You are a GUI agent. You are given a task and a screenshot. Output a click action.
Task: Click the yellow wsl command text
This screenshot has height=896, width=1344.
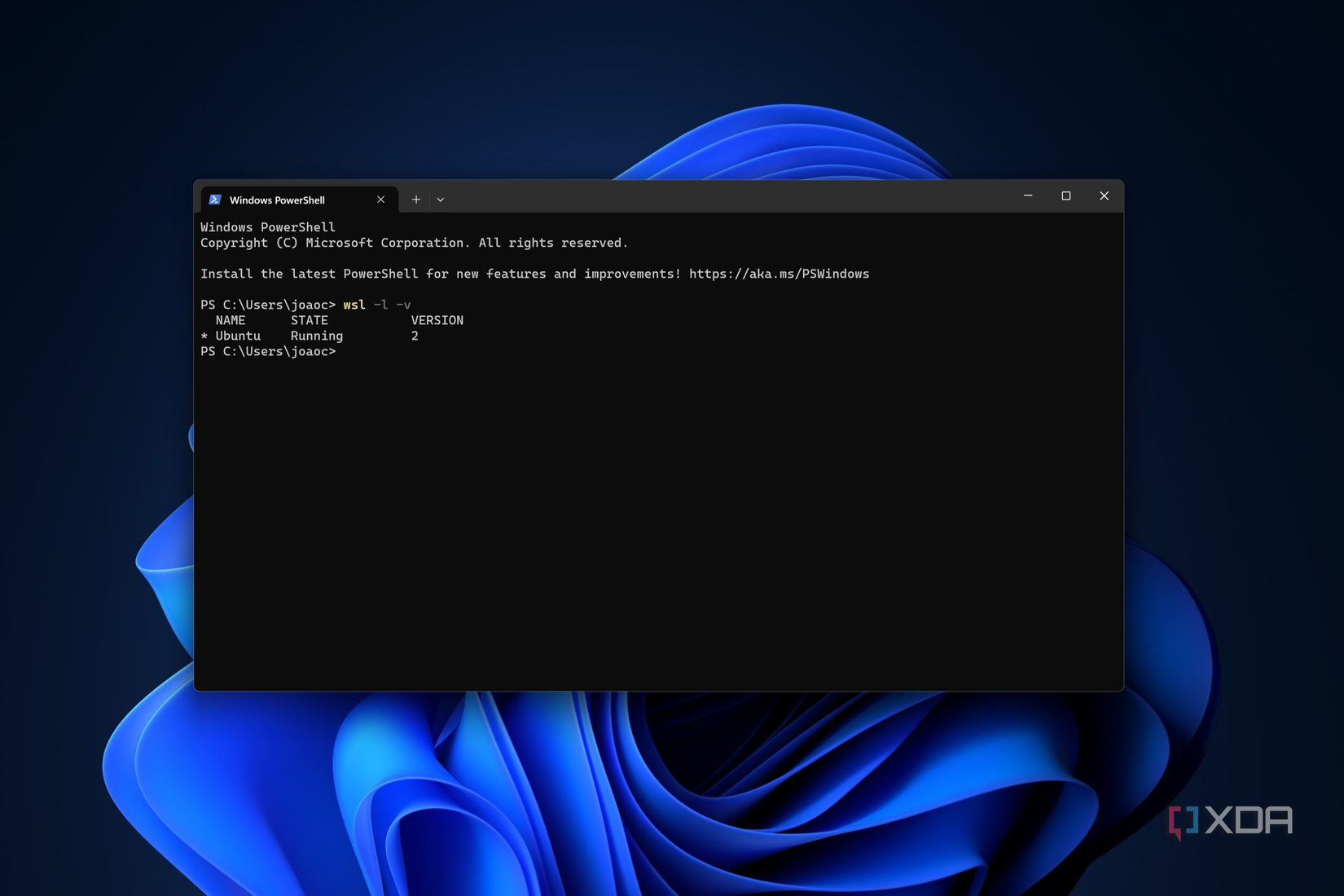354,305
